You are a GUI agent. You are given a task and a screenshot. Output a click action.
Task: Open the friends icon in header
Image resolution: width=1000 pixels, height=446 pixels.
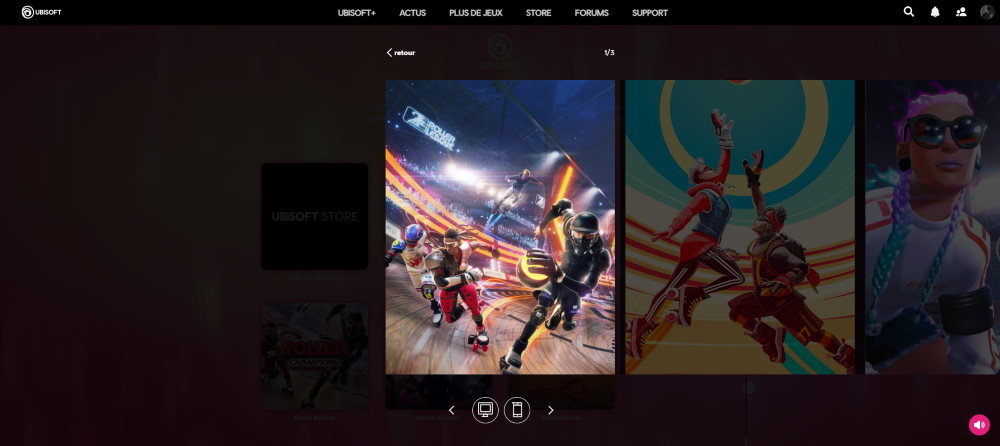click(961, 12)
